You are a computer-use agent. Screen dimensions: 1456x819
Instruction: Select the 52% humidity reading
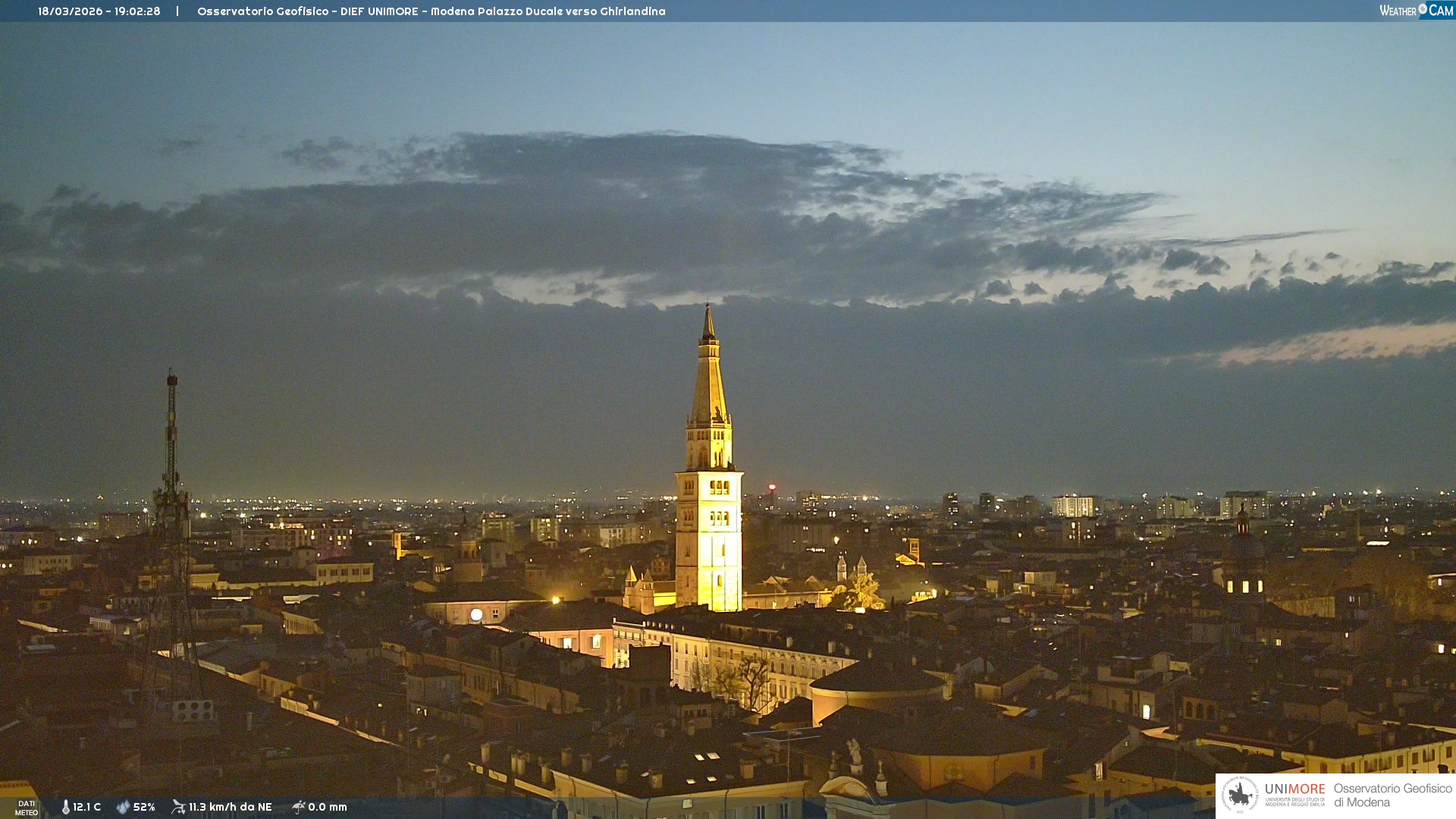144,807
